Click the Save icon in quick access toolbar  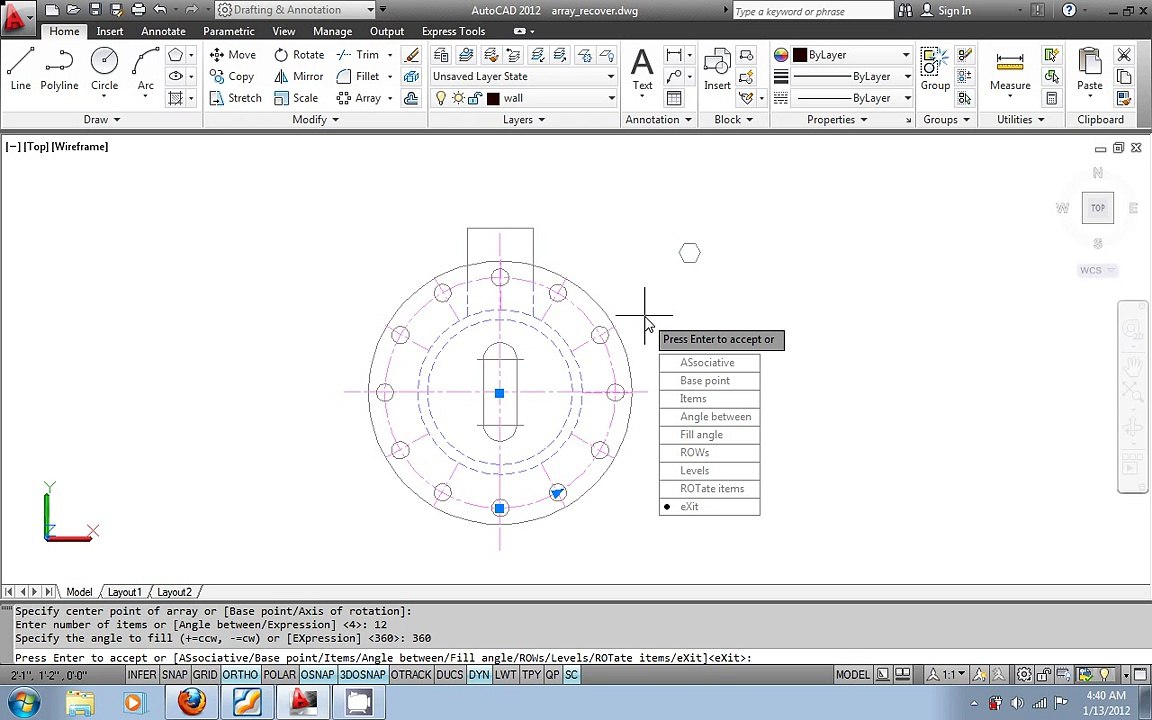coord(95,10)
